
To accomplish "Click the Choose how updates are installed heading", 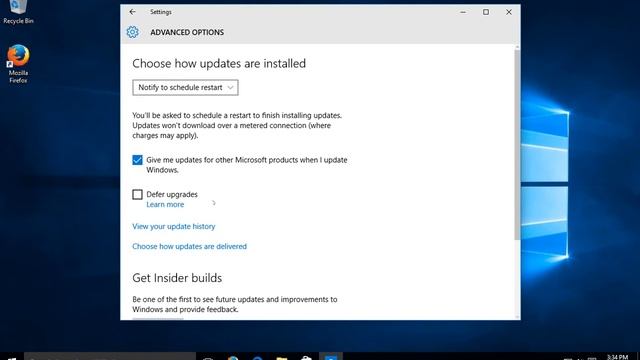I will click(219, 64).
